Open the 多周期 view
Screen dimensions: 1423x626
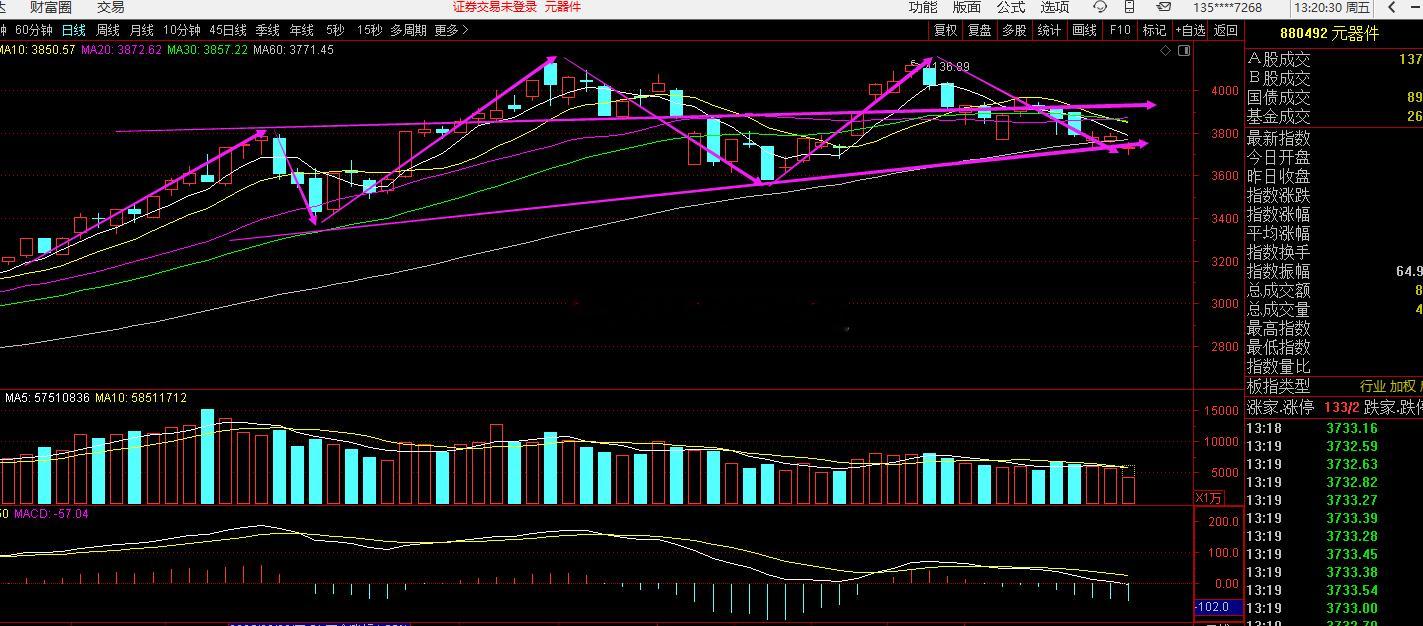point(409,30)
